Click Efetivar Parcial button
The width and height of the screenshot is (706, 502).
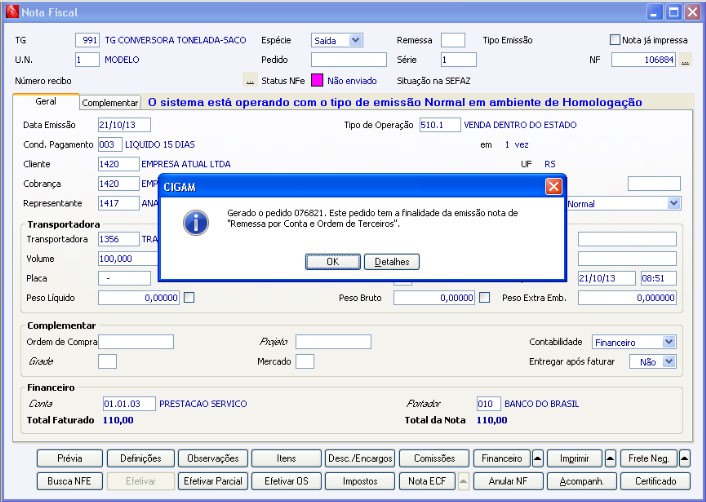click(x=213, y=481)
